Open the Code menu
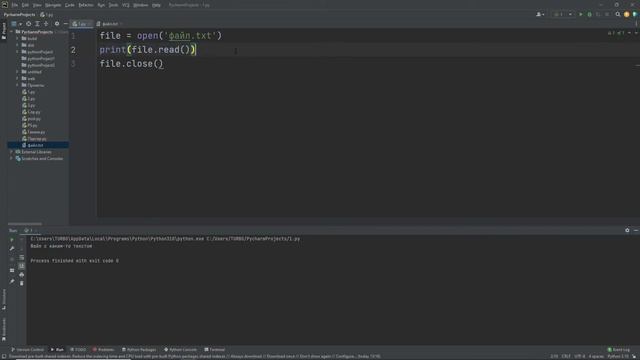The width and height of the screenshot is (640, 360). tap(70, 5)
